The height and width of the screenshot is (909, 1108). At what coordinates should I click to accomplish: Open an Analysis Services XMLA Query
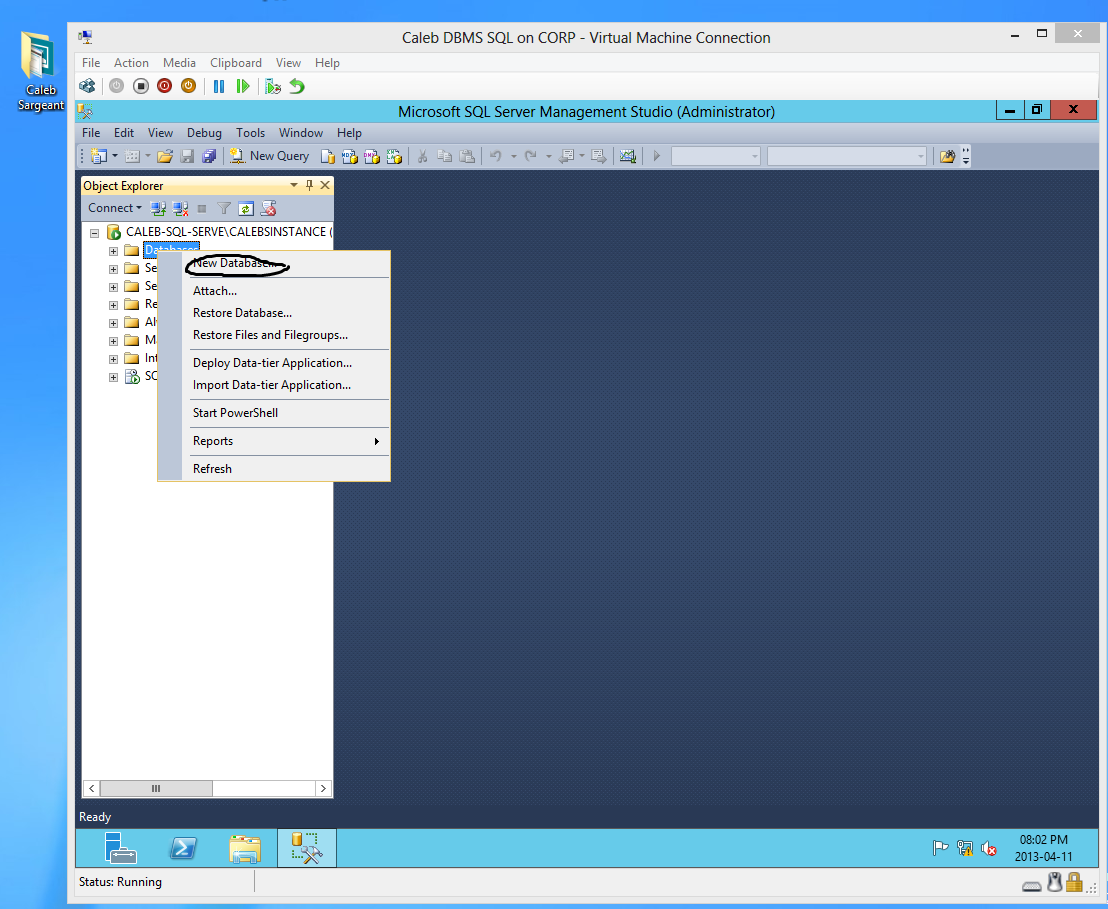394,156
